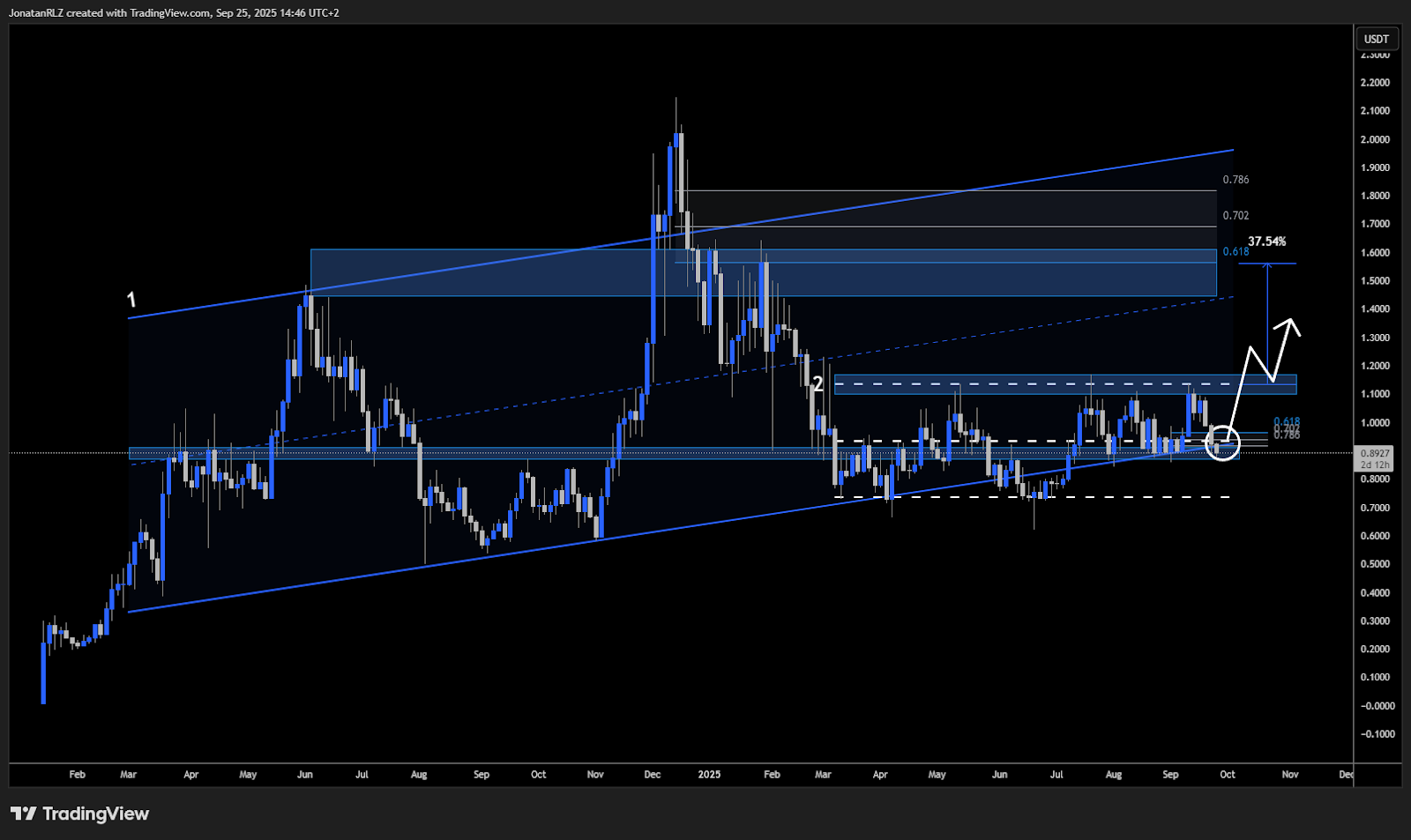
Task: Click the 1.0000 level on price axis
Action: (1375, 423)
